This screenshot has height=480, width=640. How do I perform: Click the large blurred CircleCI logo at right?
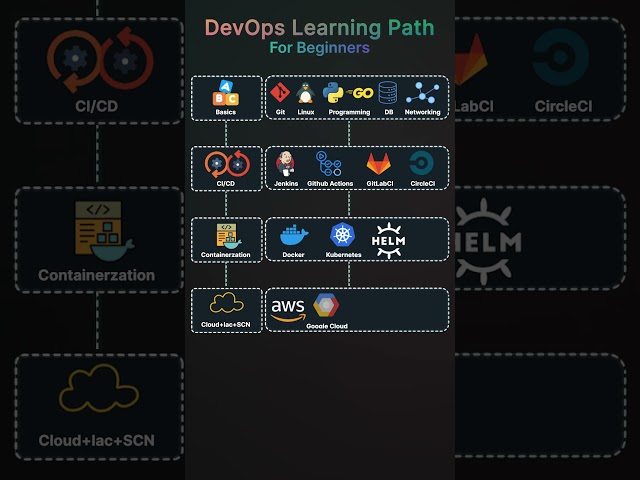tap(561, 57)
